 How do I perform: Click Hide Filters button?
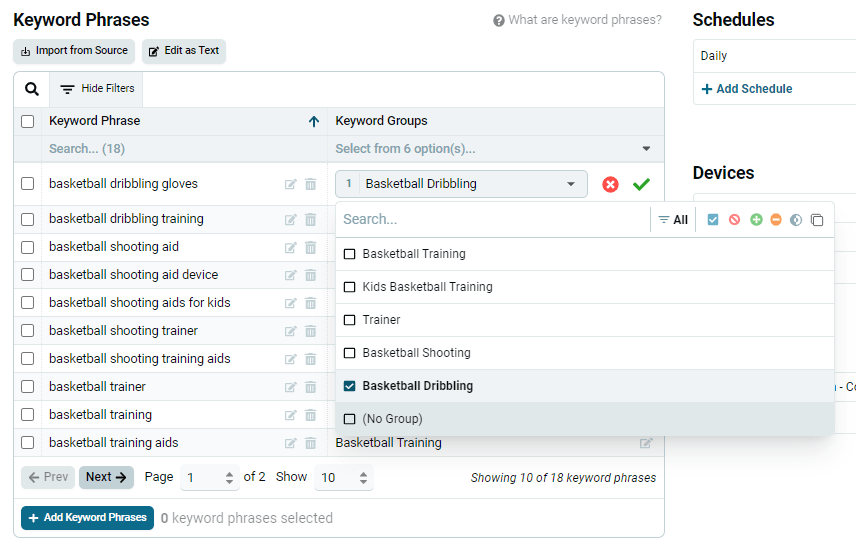coord(97,88)
